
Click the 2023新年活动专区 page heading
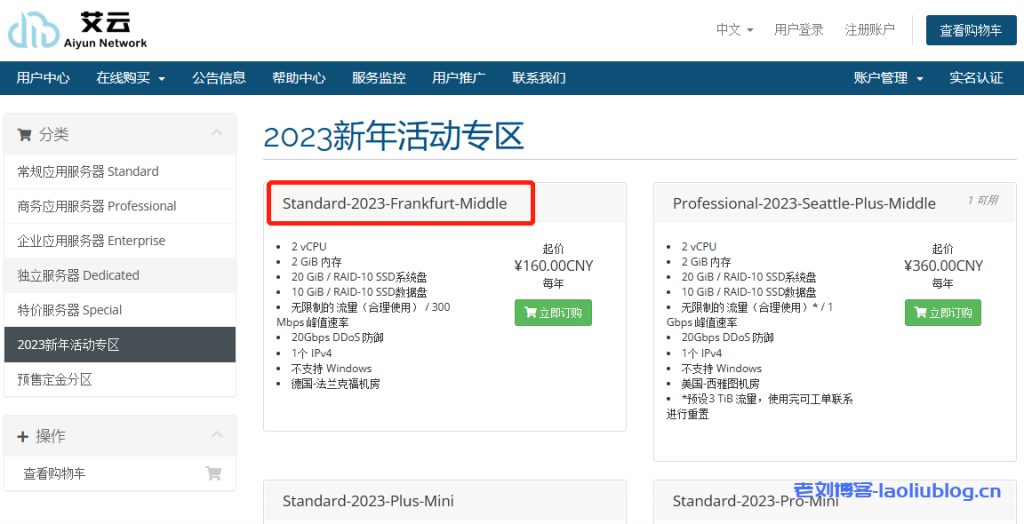[x=393, y=137]
